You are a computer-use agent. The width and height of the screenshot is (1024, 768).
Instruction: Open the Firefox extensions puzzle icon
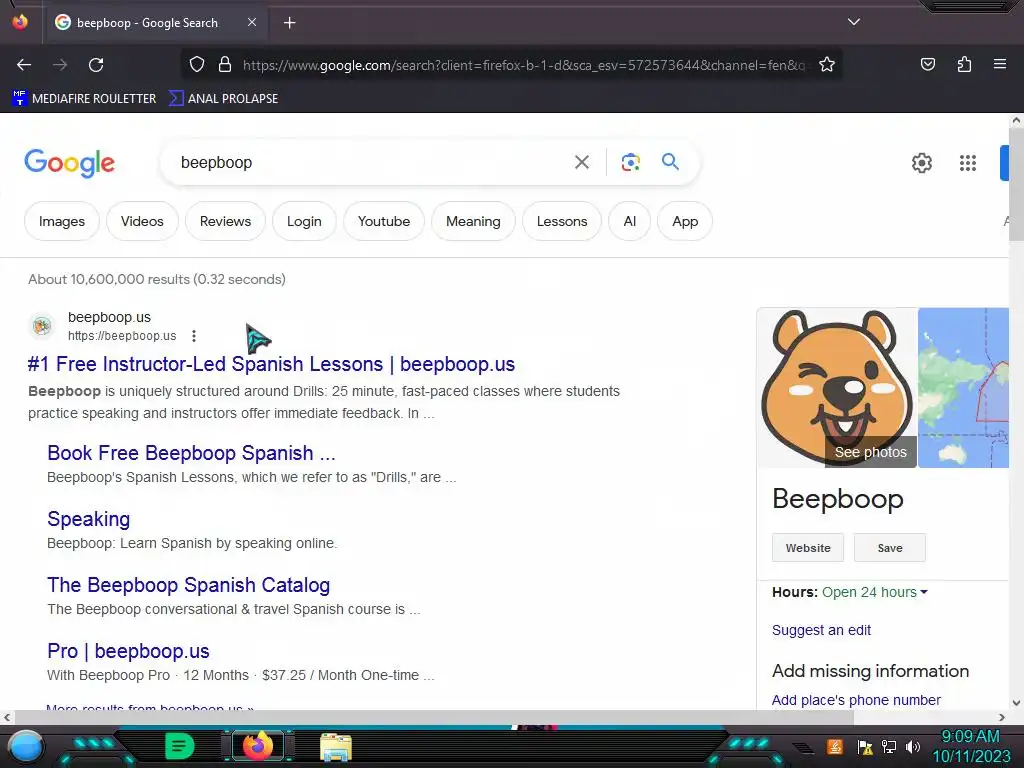(964, 64)
